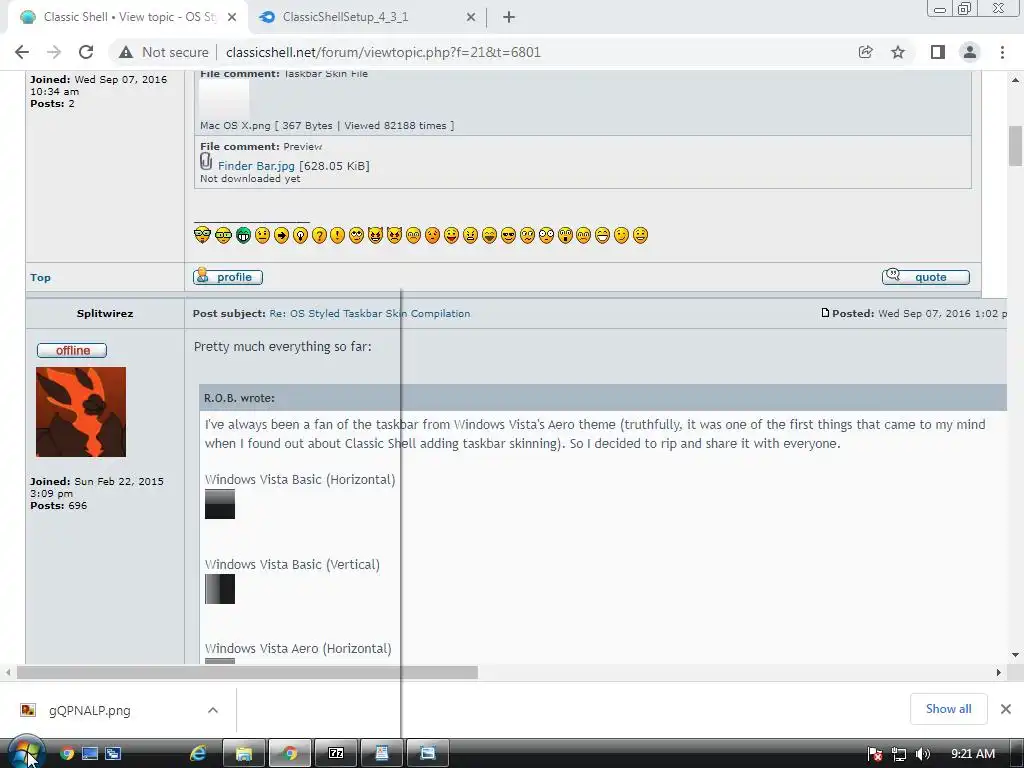
Task: Open Internet Explorer from the taskbar
Action: pyautogui.click(x=198, y=754)
